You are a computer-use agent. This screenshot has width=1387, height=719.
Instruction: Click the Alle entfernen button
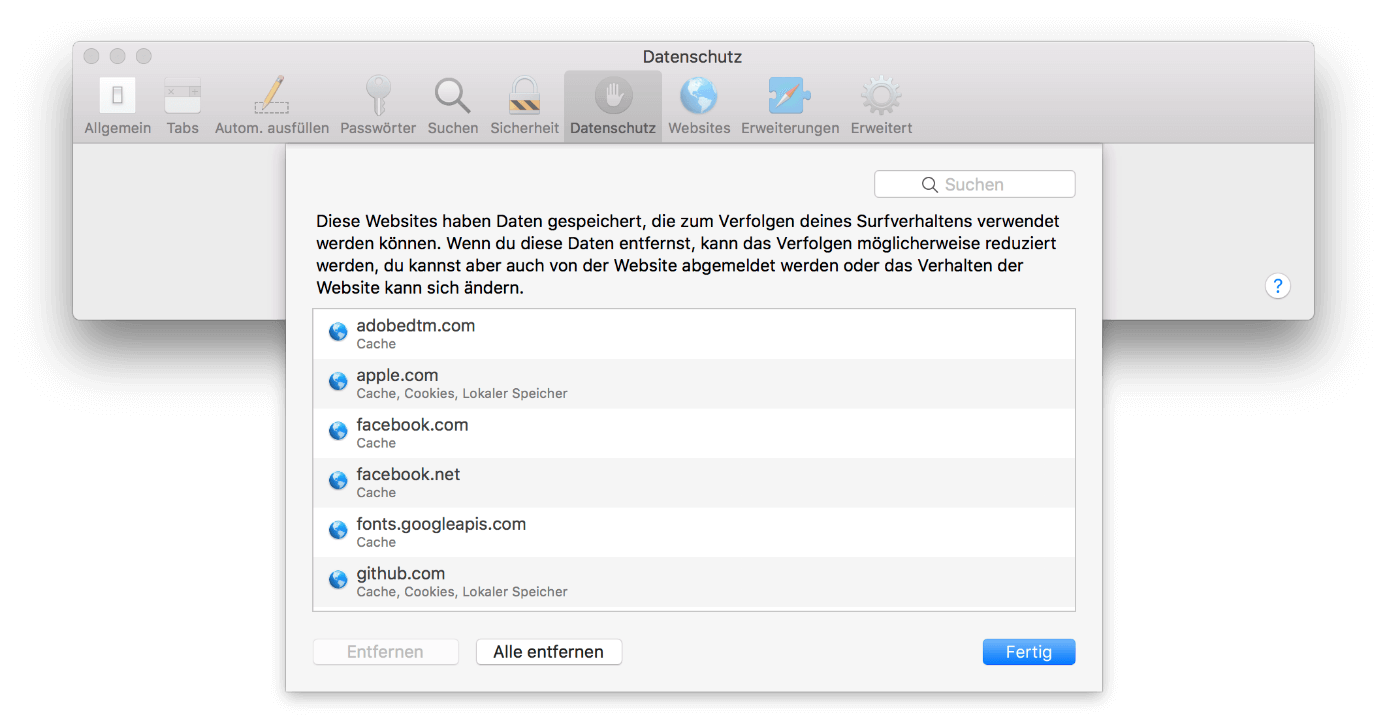(x=549, y=652)
